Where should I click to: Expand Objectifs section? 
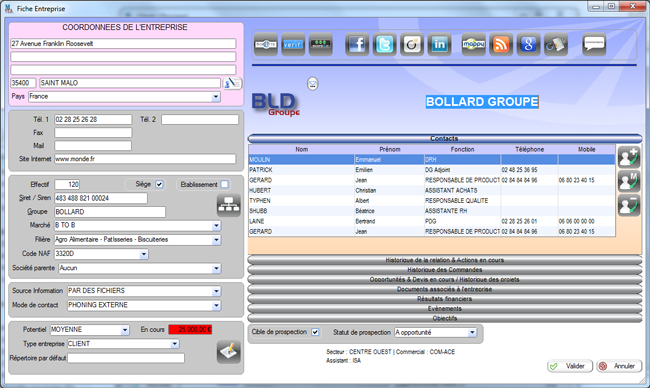click(x=445, y=318)
